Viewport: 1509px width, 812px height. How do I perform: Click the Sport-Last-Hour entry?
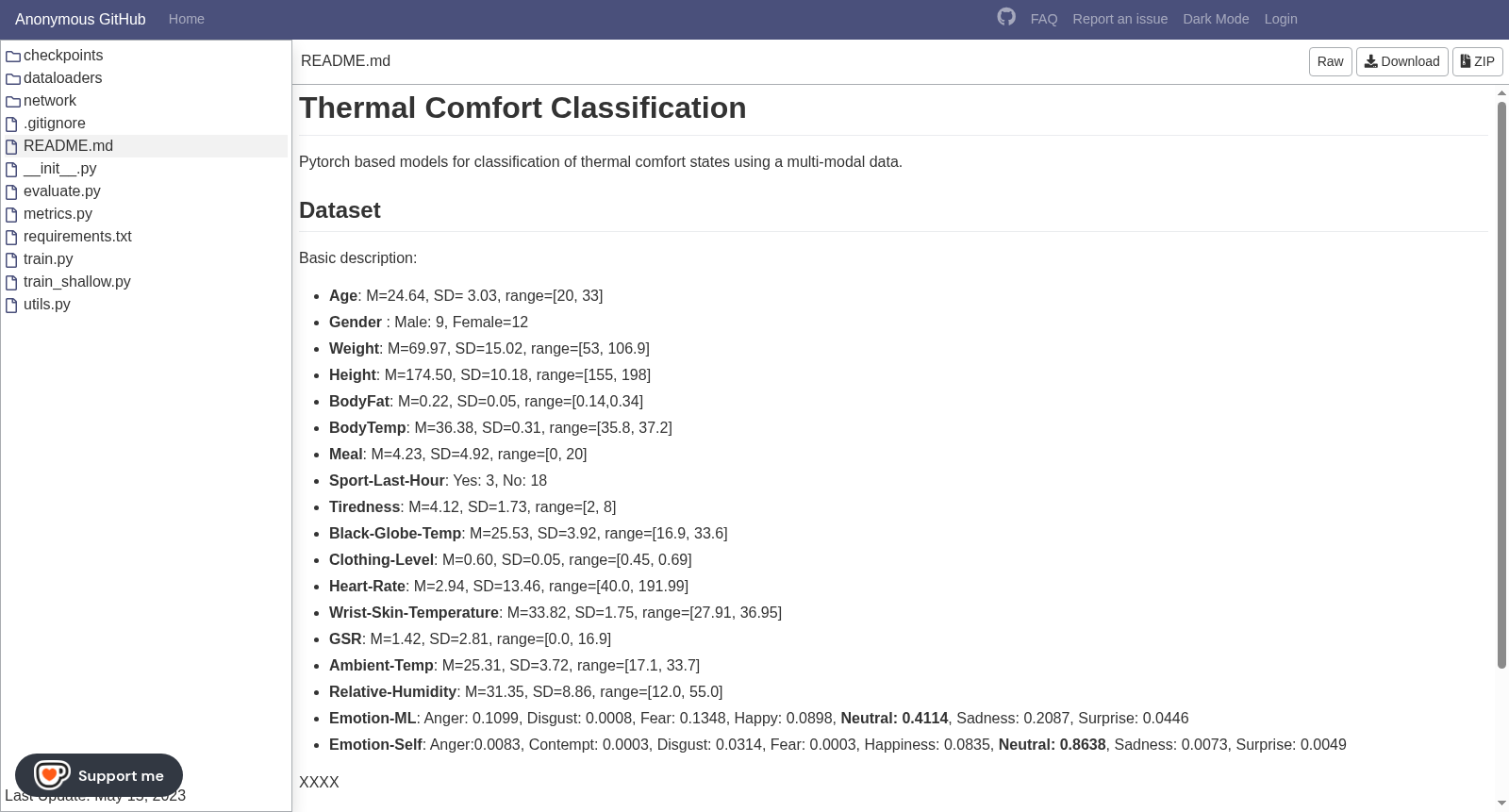click(438, 480)
